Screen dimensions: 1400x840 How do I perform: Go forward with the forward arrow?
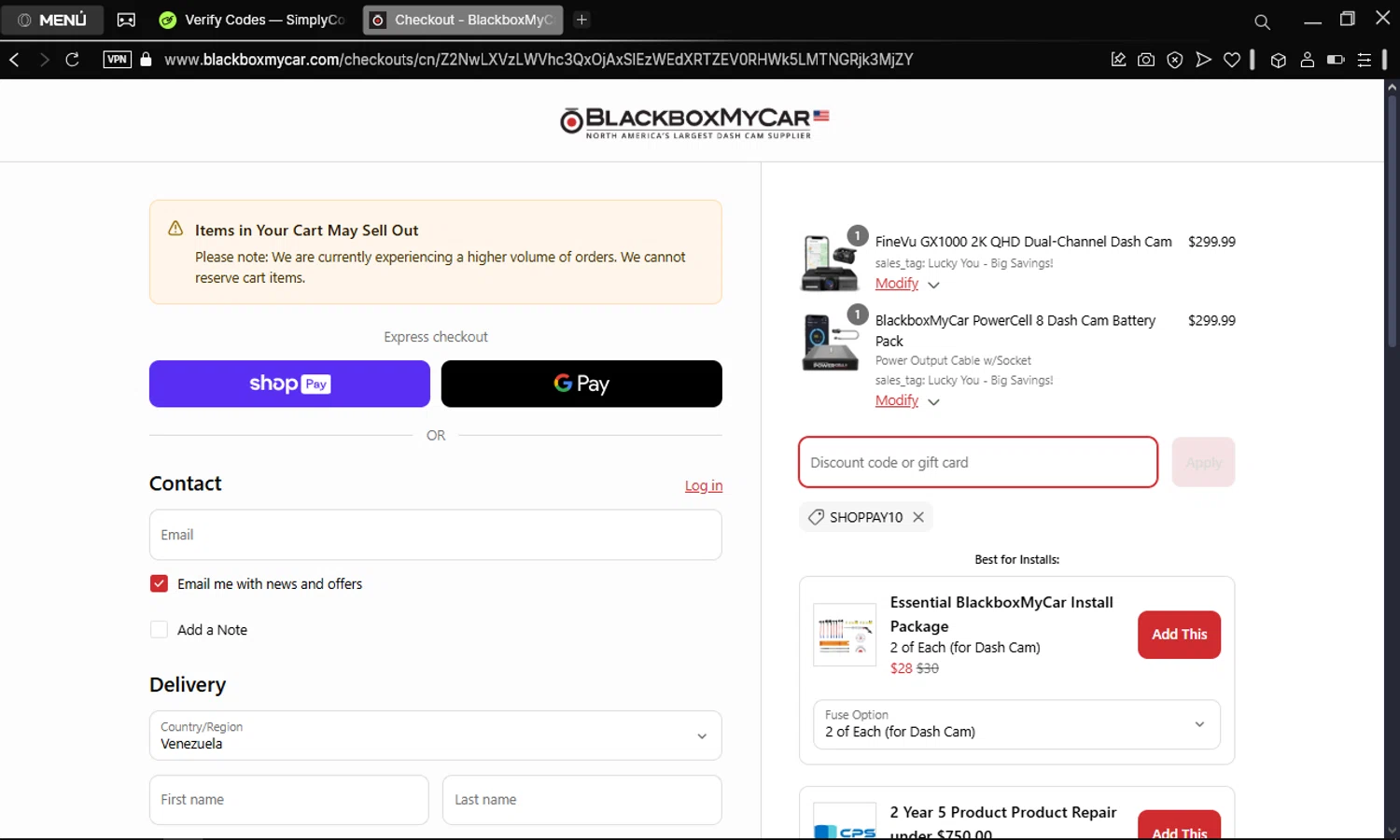point(44,60)
